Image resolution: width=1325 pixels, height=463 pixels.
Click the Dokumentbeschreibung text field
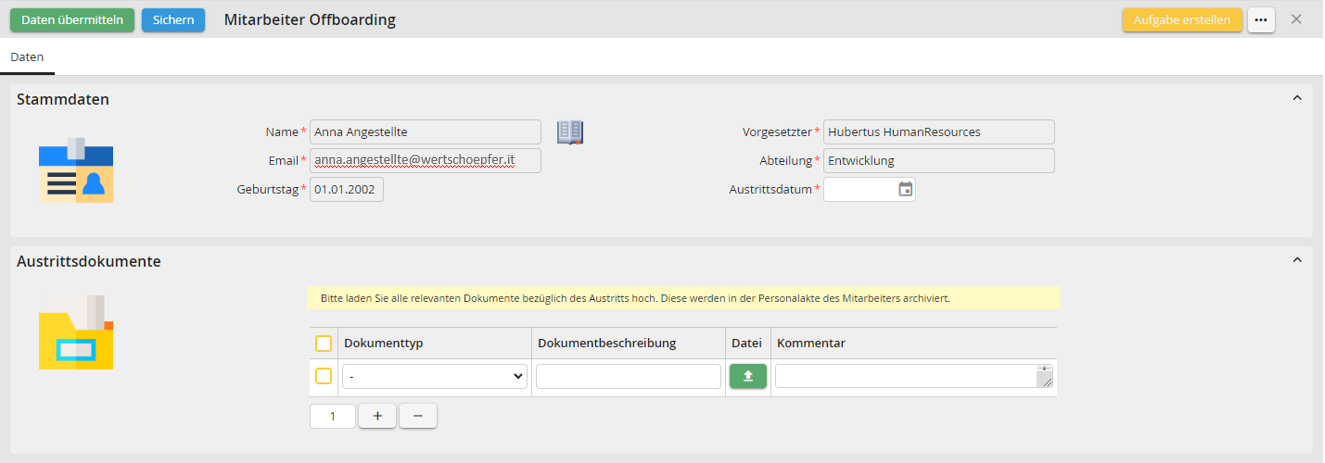pos(628,376)
